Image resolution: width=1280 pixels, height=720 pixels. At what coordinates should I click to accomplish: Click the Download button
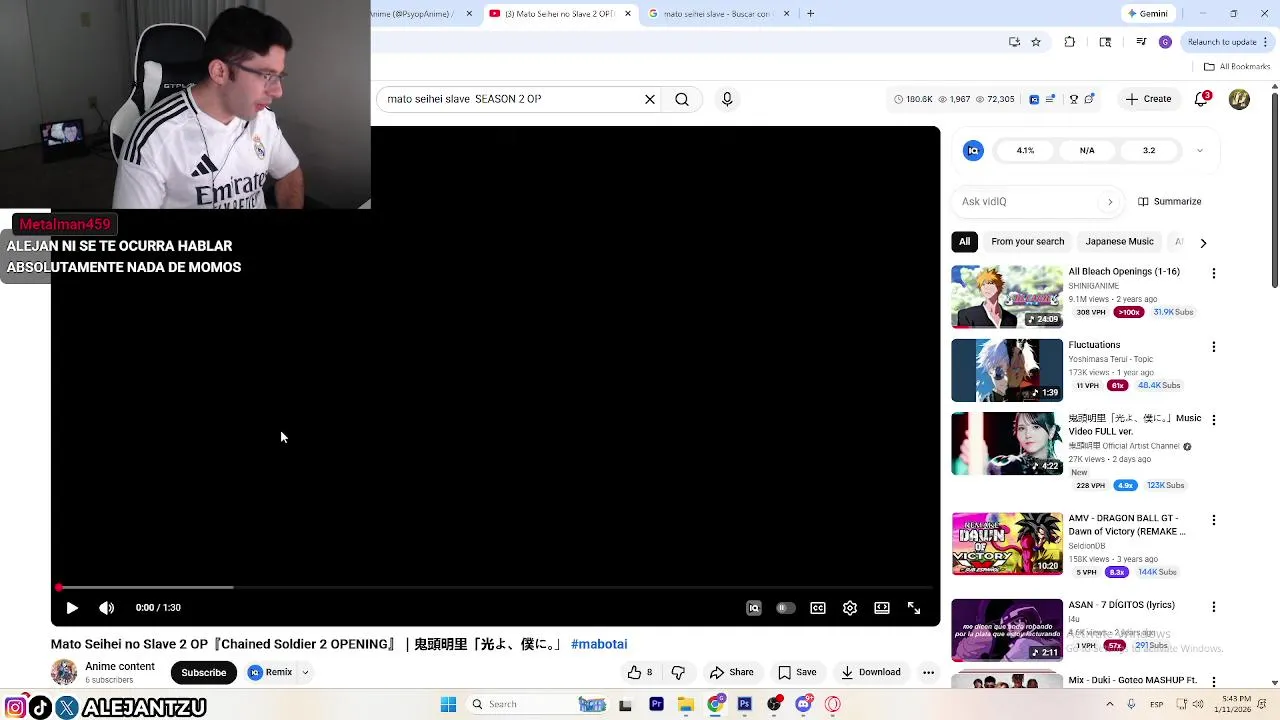point(870,672)
